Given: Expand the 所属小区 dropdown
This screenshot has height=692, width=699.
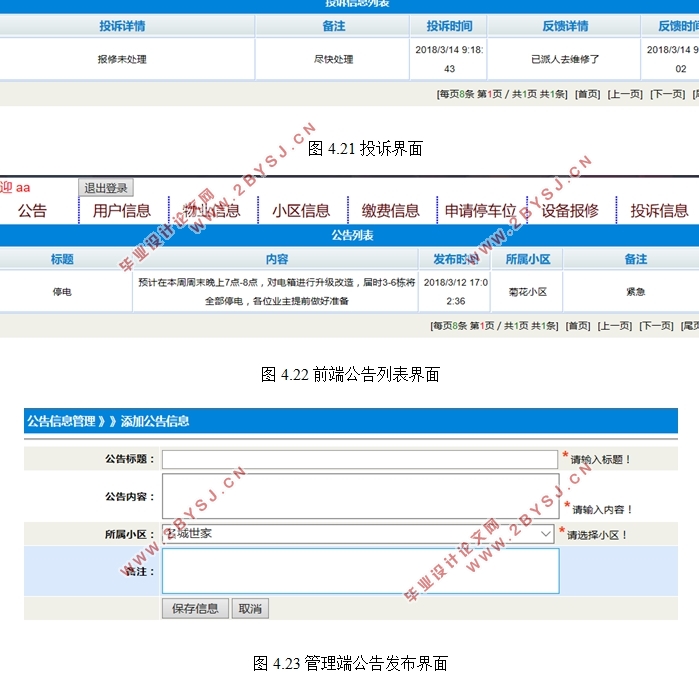Looking at the screenshot, I should click(x=358, y=534).
